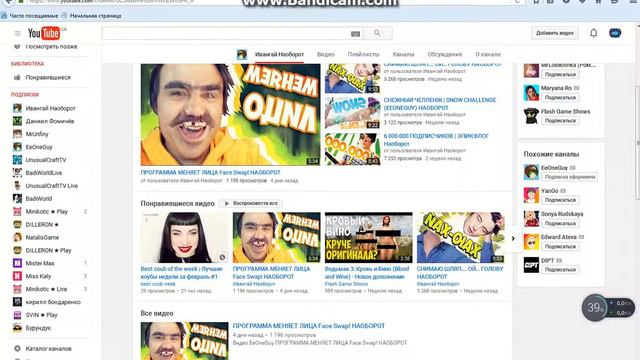The width and height of the screenshot is (640, 360).
Task: Click the MrUnfiny channel avatar
Action: 17,134
